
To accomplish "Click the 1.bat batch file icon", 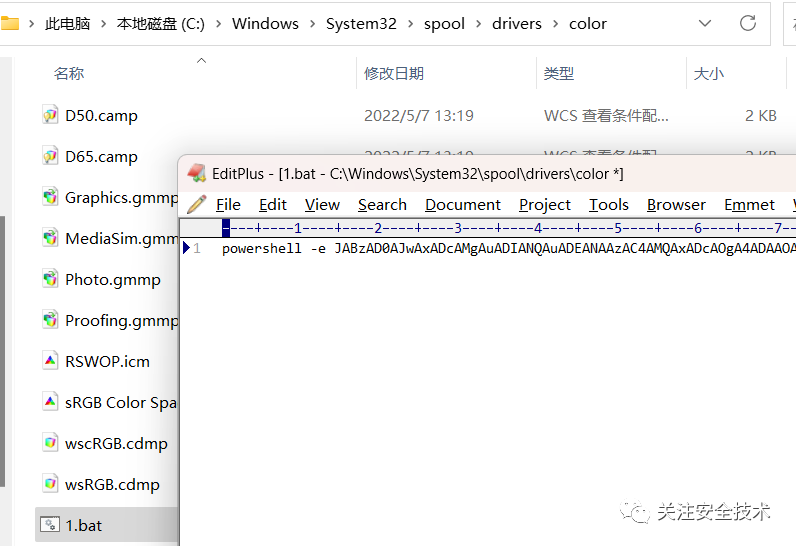I will (50, 525).
